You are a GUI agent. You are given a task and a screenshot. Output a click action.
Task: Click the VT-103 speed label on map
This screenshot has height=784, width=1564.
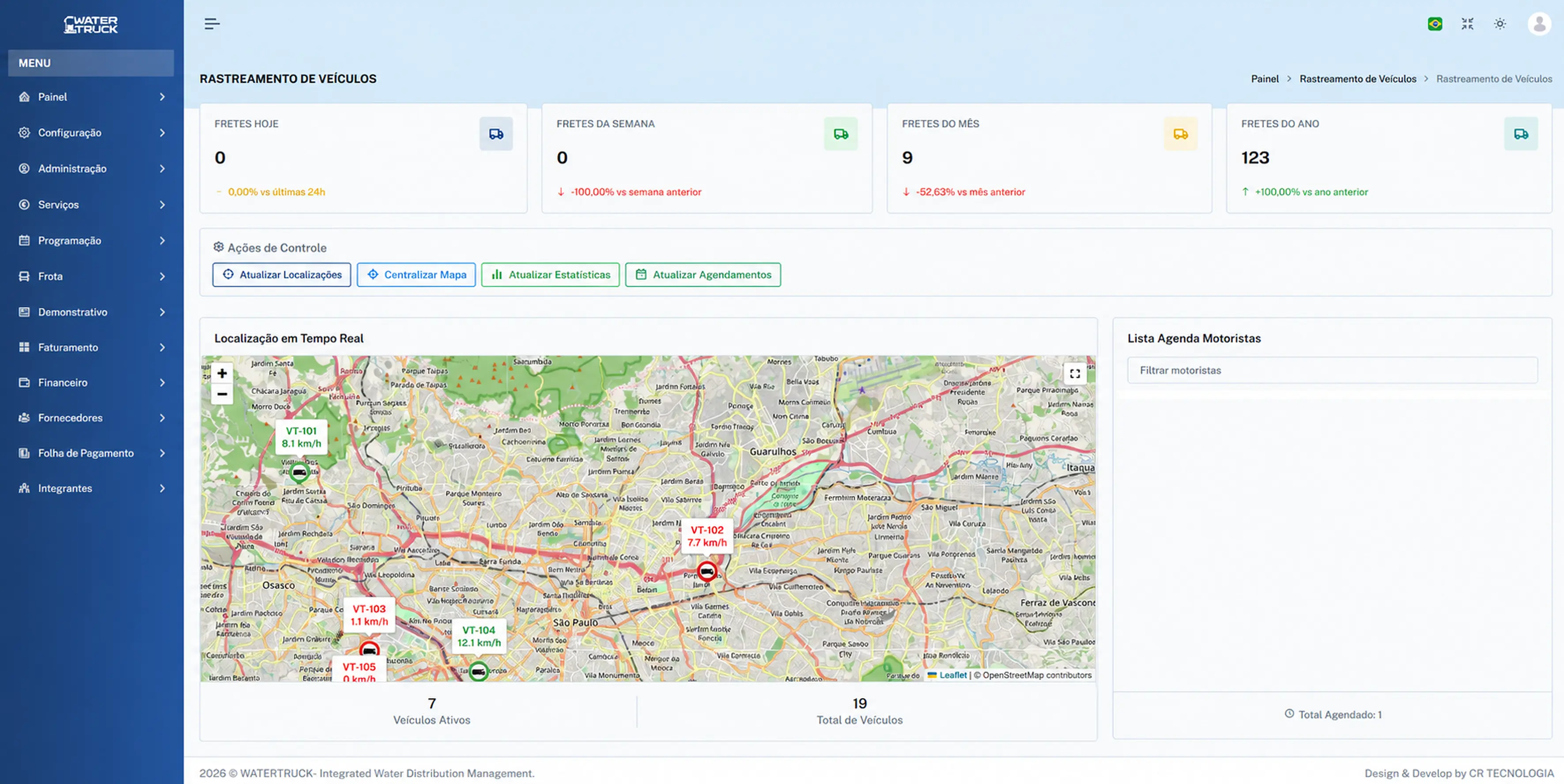[x=369, y=615]
